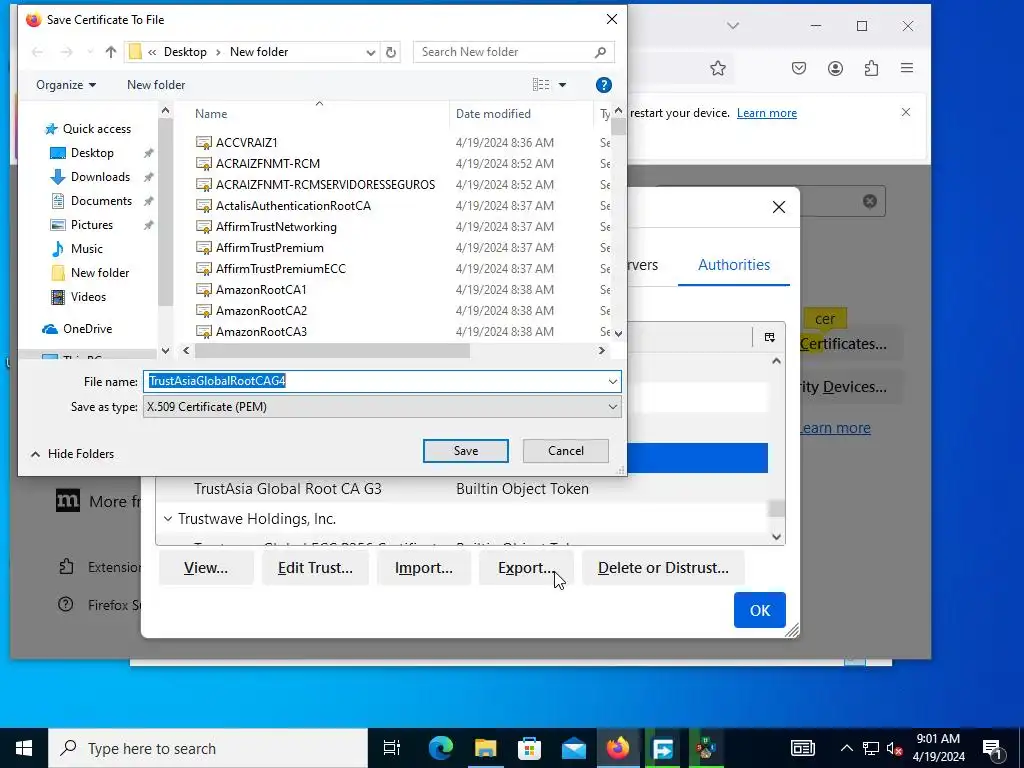
Task: Confirm Certificate Manager with OK
Action: (760, 611)
